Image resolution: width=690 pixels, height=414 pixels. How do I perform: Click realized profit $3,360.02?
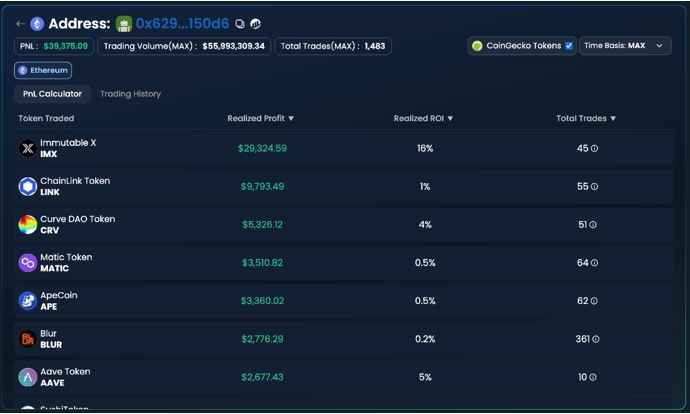pos(262,301)
